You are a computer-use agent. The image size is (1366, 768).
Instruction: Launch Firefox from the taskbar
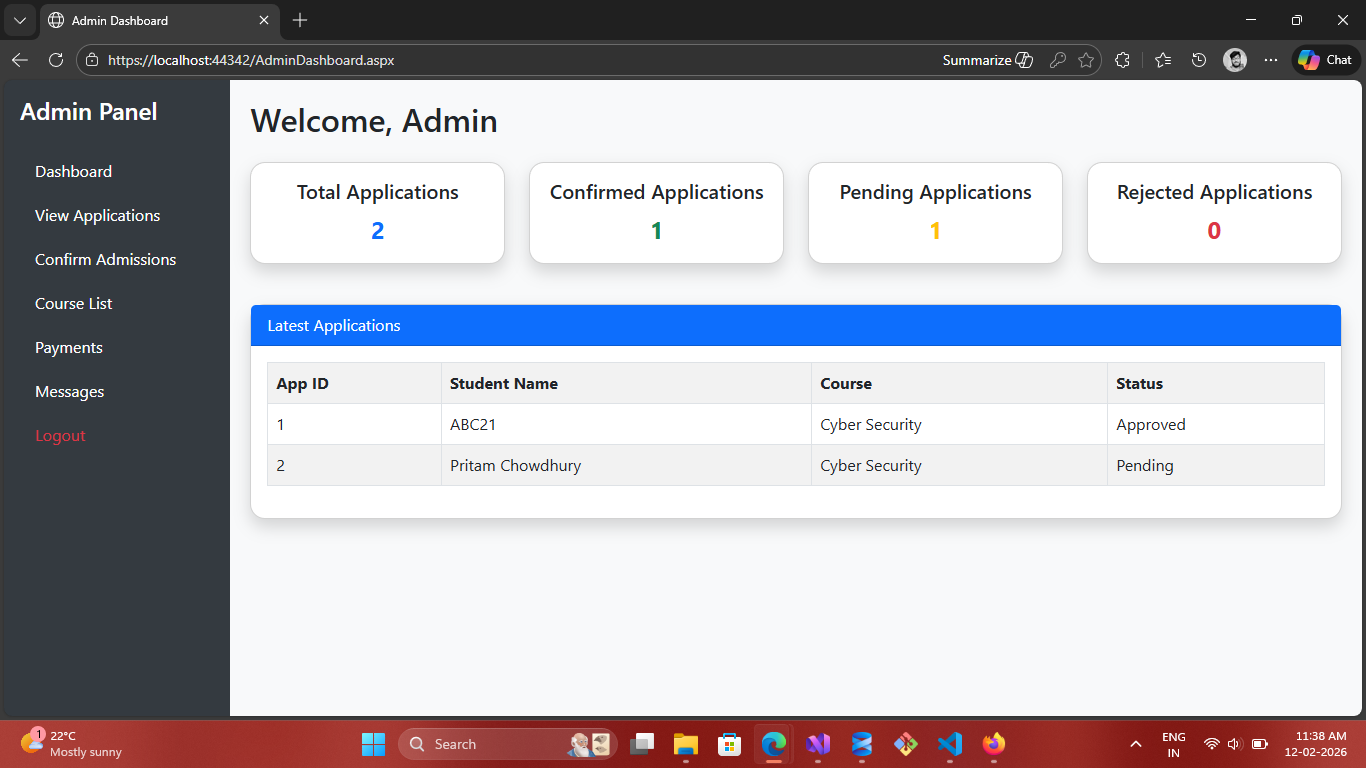coord(993,744)
